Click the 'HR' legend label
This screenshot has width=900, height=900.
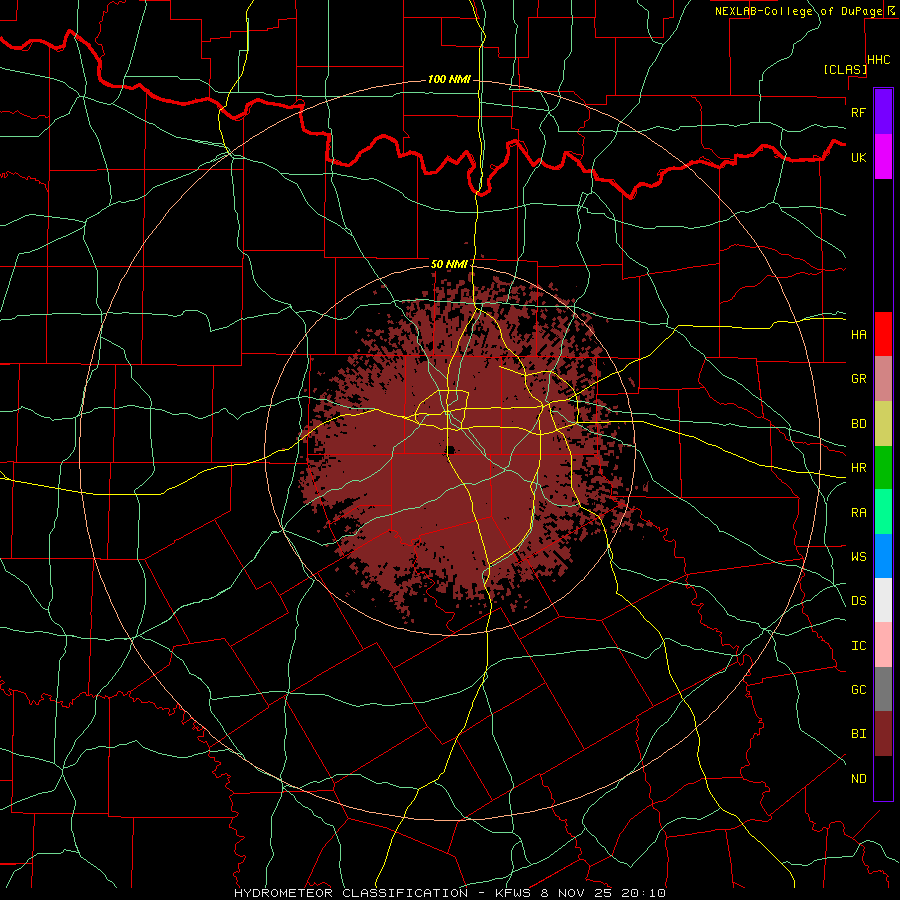point(859,468)
